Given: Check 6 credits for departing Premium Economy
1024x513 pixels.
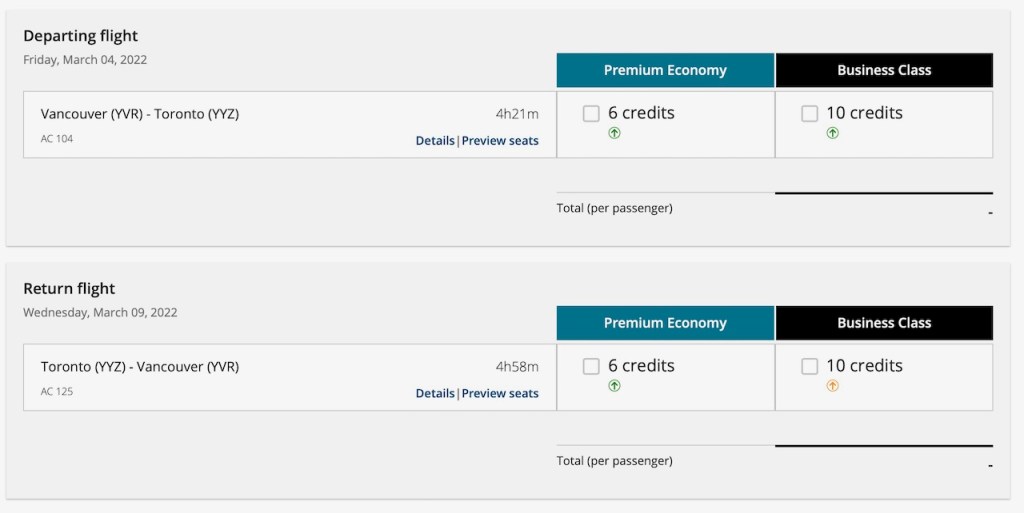Looking at the screenshot, I should [x=591, y=114].
